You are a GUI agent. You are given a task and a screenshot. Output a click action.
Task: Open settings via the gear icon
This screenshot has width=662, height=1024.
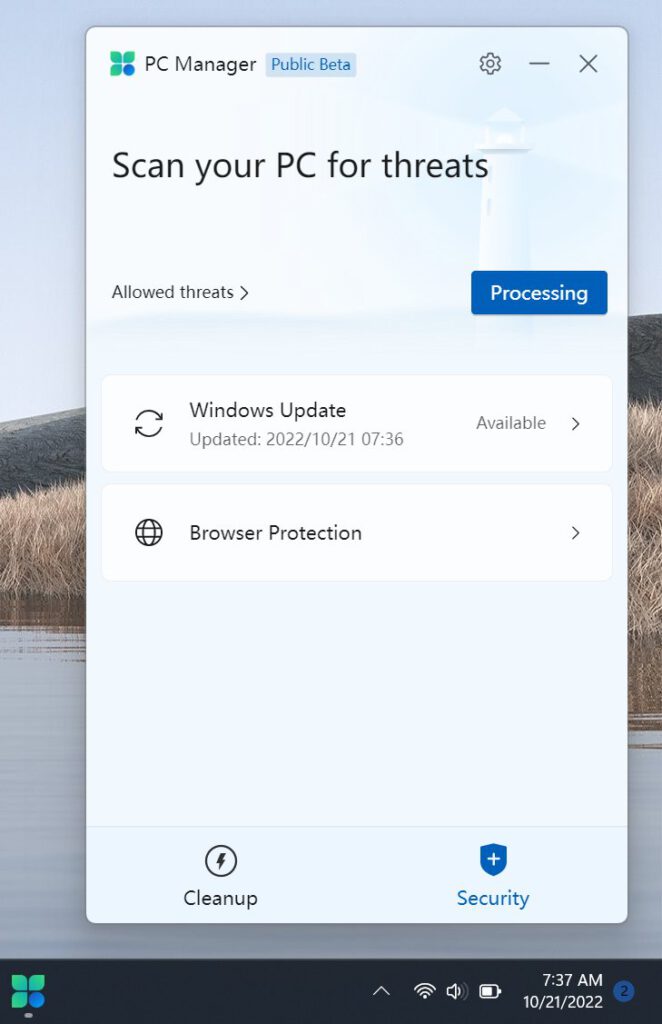(490, 64)
